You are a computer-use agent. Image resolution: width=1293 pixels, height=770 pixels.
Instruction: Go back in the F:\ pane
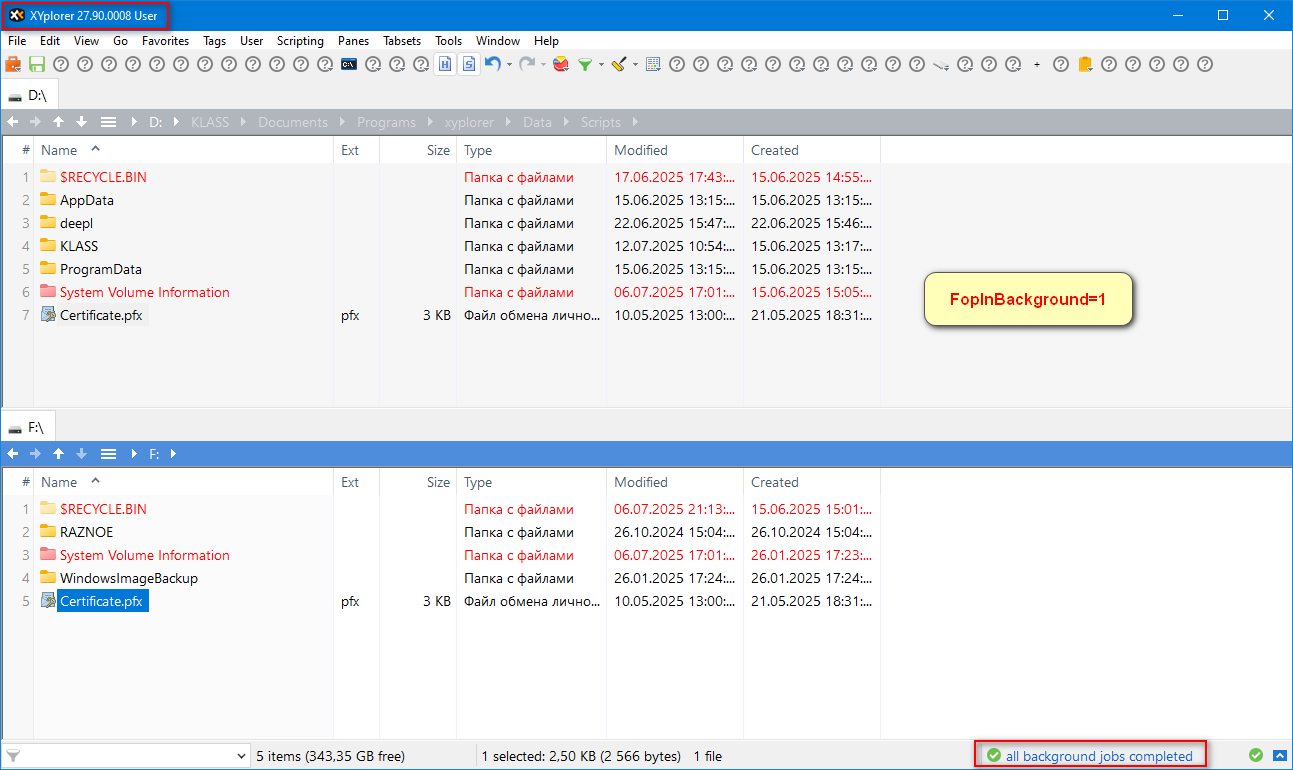click(12, 453)
